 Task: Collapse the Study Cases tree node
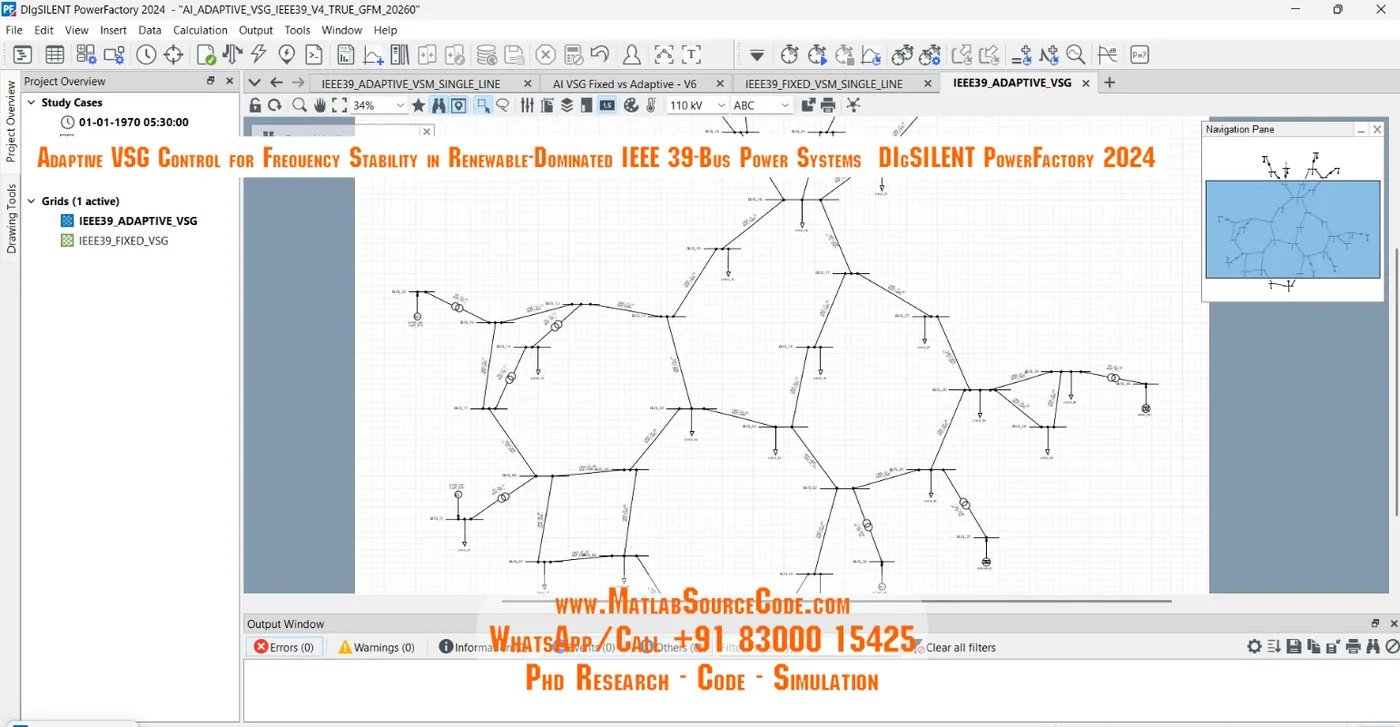click(x=31, y=102)
